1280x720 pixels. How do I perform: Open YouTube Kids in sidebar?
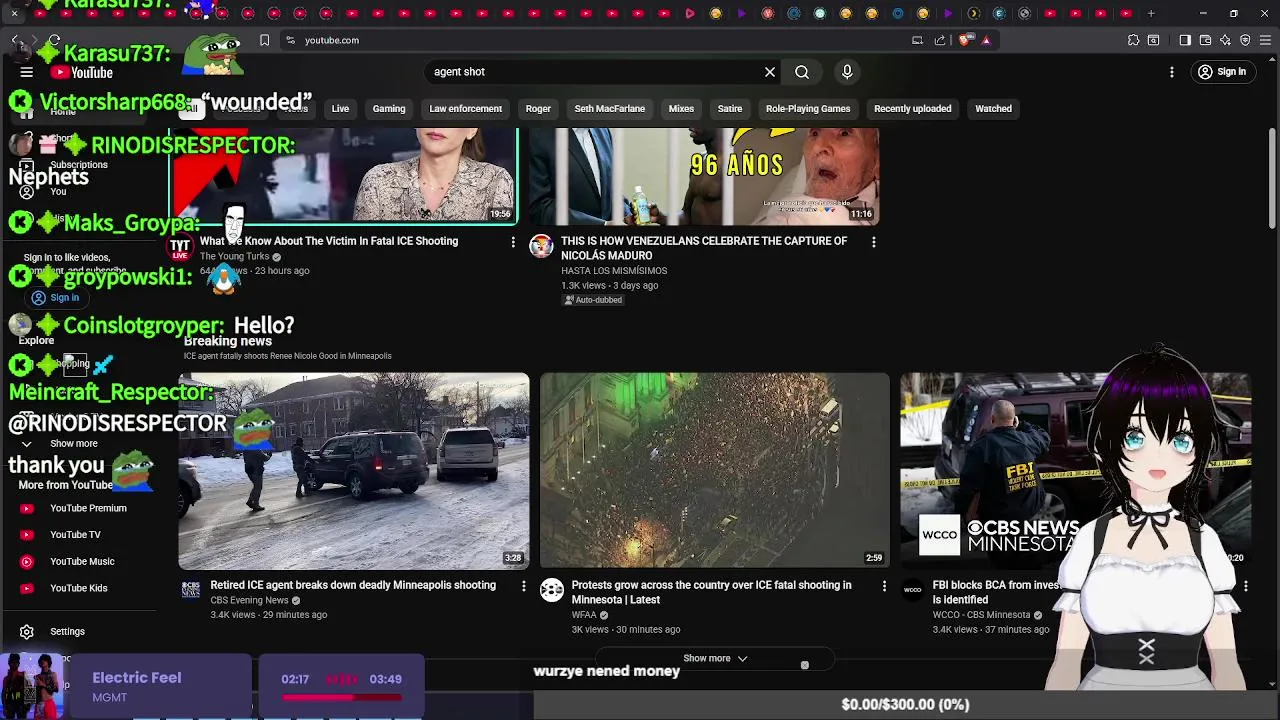click(x=80, y=588)
